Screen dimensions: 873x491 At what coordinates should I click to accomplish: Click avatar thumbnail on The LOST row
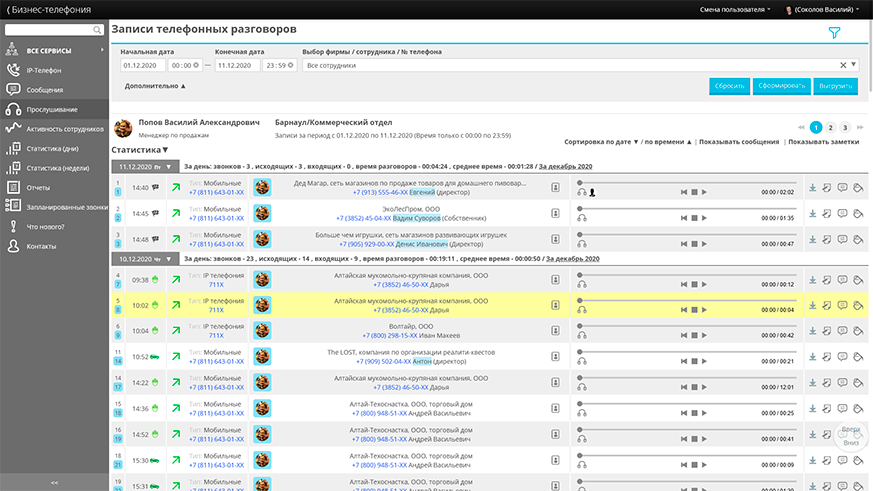(x=262, y=357)
